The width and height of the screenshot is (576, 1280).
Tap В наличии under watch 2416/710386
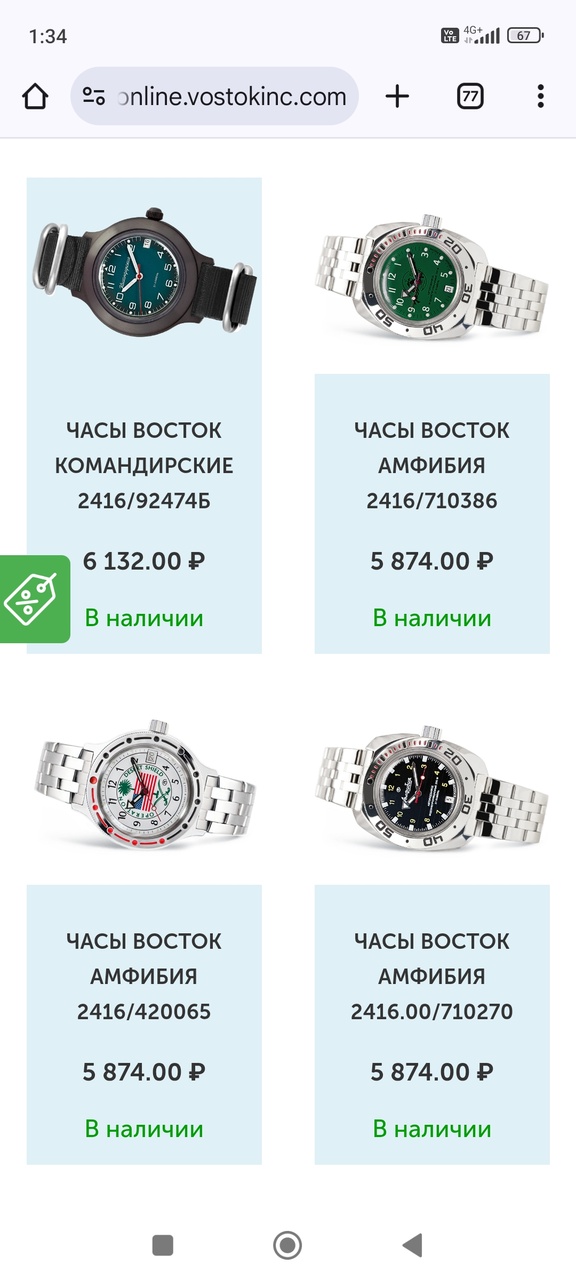point(432,618)
